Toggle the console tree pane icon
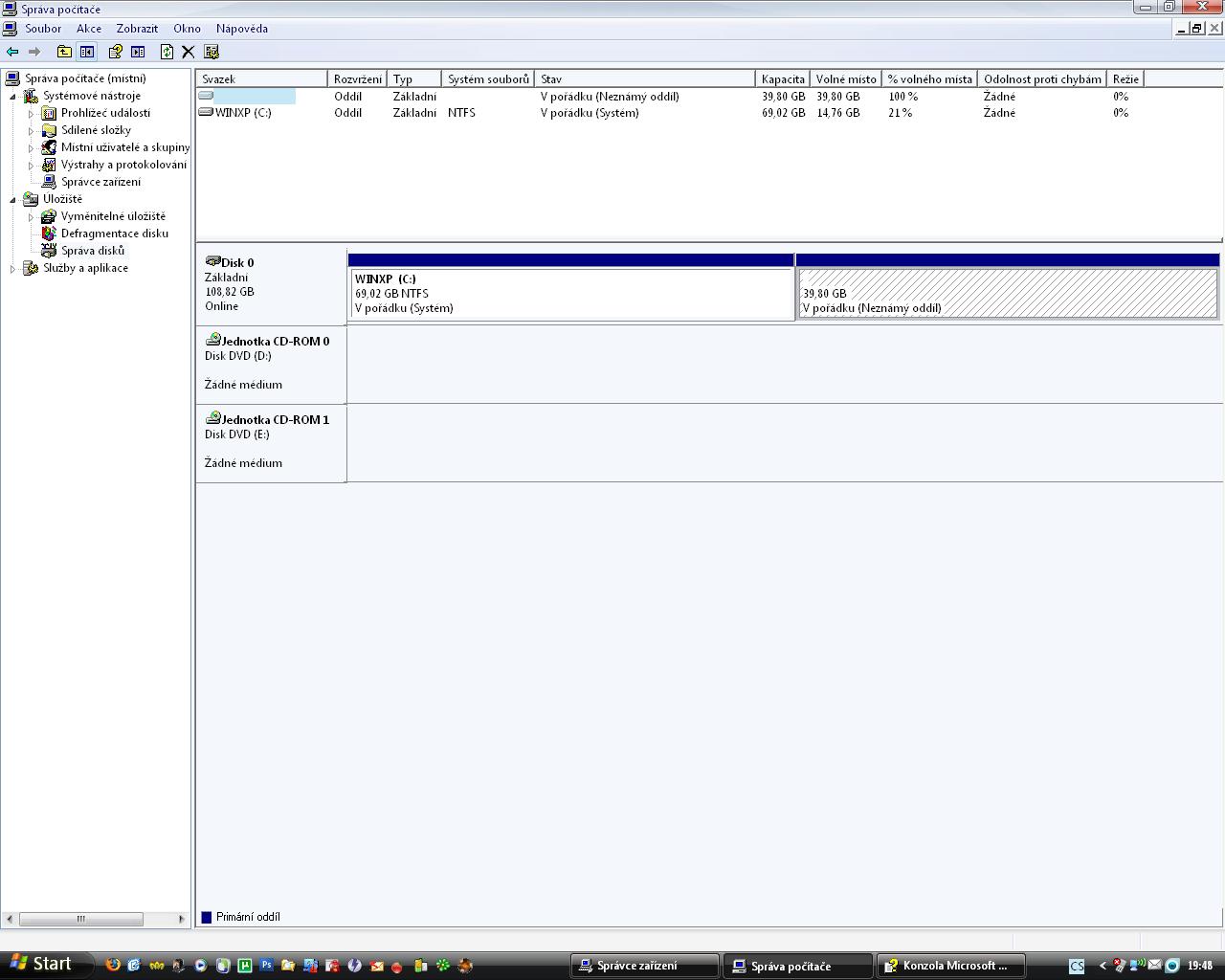This screenshot has width=1225, height=980. [87, 52]
